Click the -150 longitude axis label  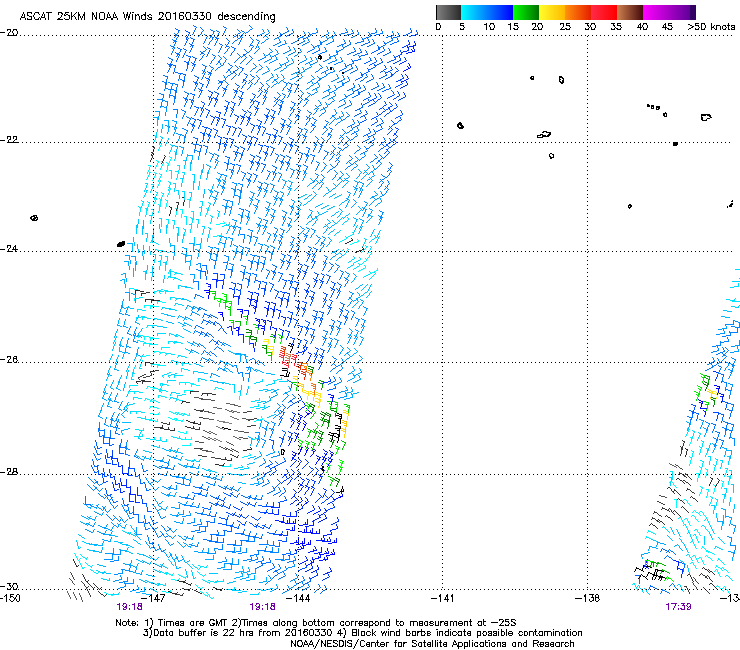pos(10,598)
